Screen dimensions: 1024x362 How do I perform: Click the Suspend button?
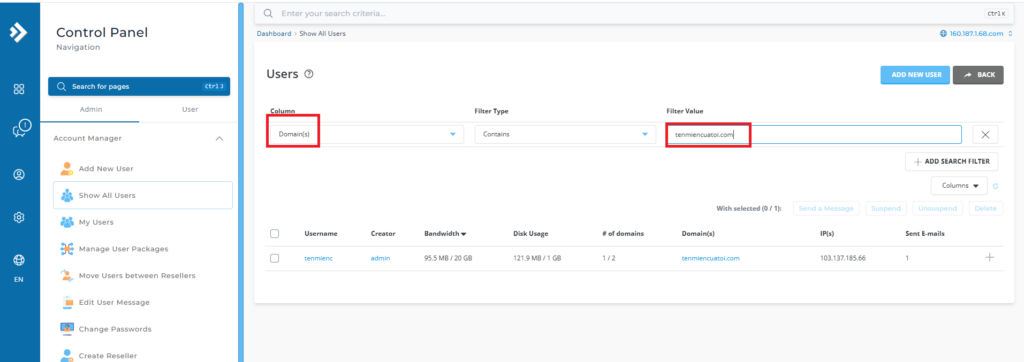[x=886, y=208]
